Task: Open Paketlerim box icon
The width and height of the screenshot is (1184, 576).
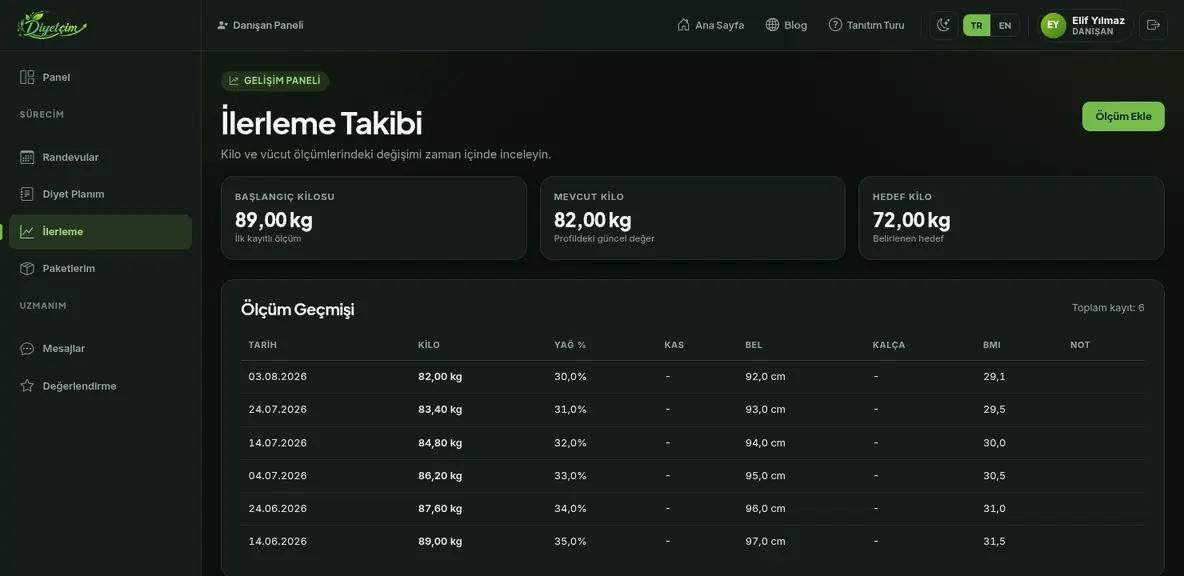Action: (27, 268)
